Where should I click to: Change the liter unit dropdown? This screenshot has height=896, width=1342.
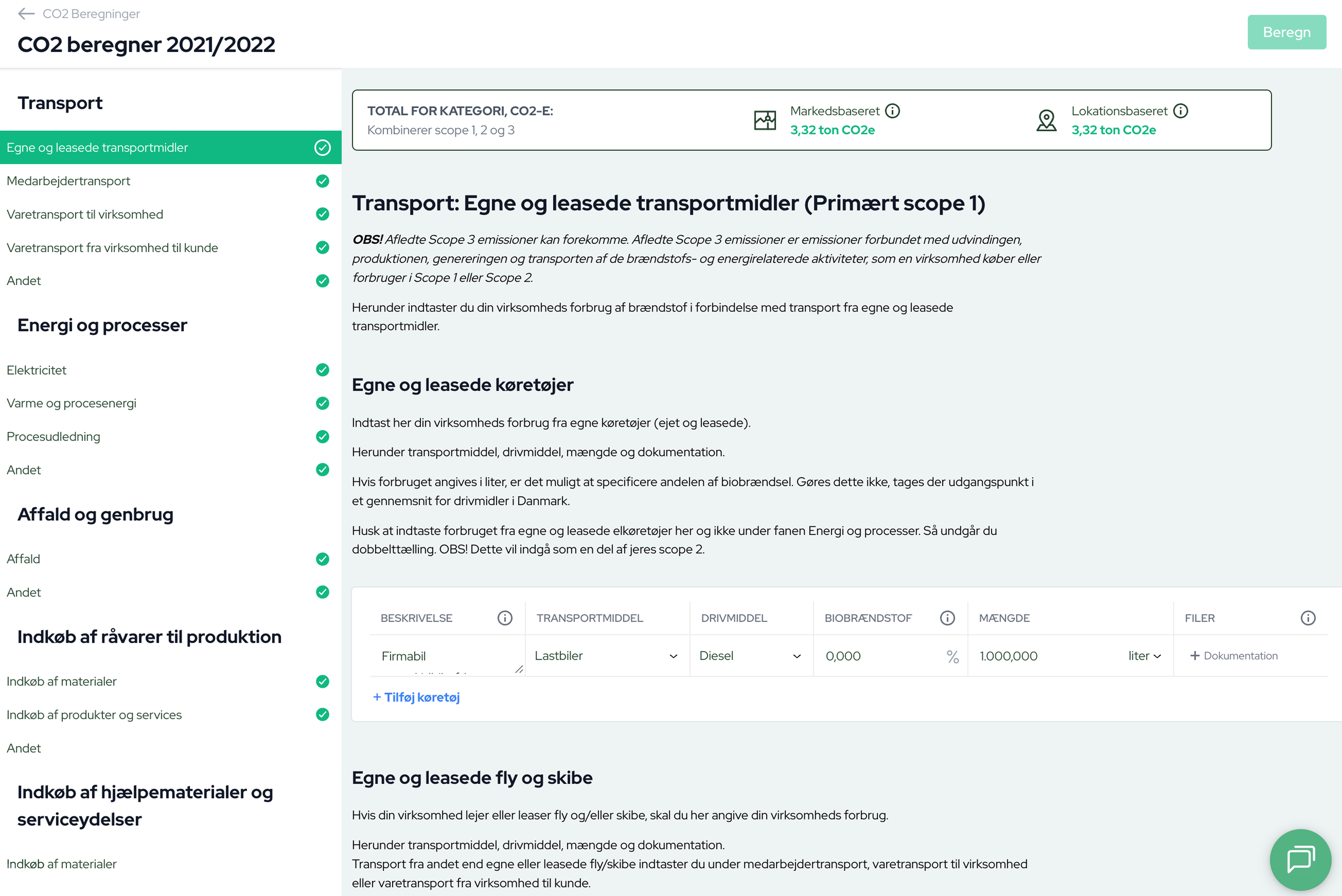1144,656
